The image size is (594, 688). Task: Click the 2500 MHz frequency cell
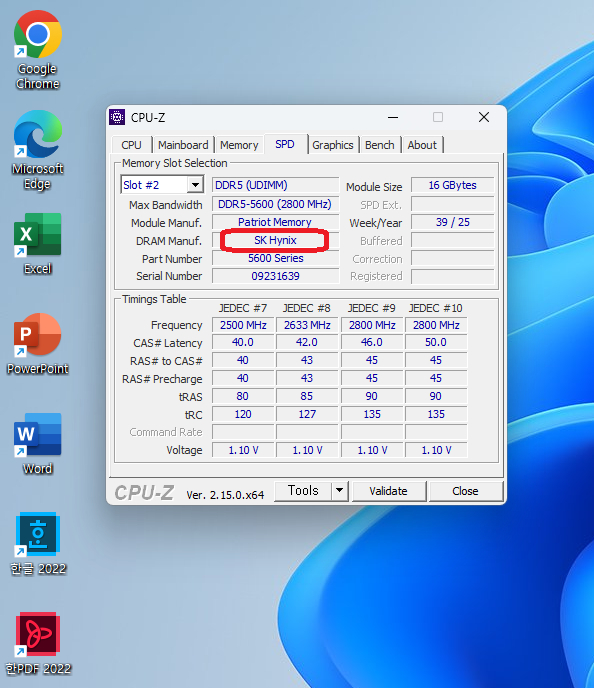click(243, 325)
